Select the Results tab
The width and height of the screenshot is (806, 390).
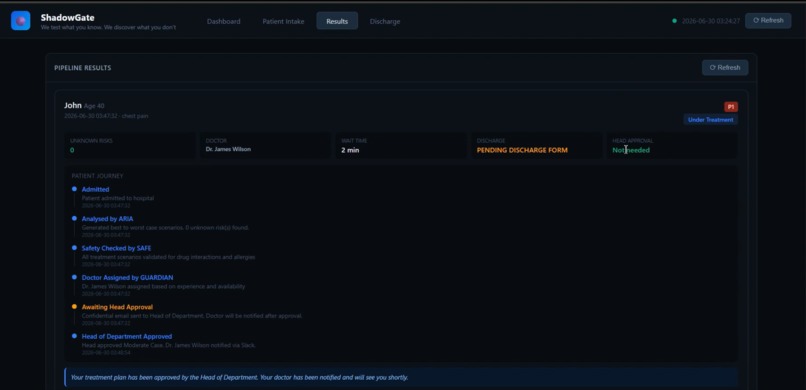pyautogui.click(x=337, y=21)
